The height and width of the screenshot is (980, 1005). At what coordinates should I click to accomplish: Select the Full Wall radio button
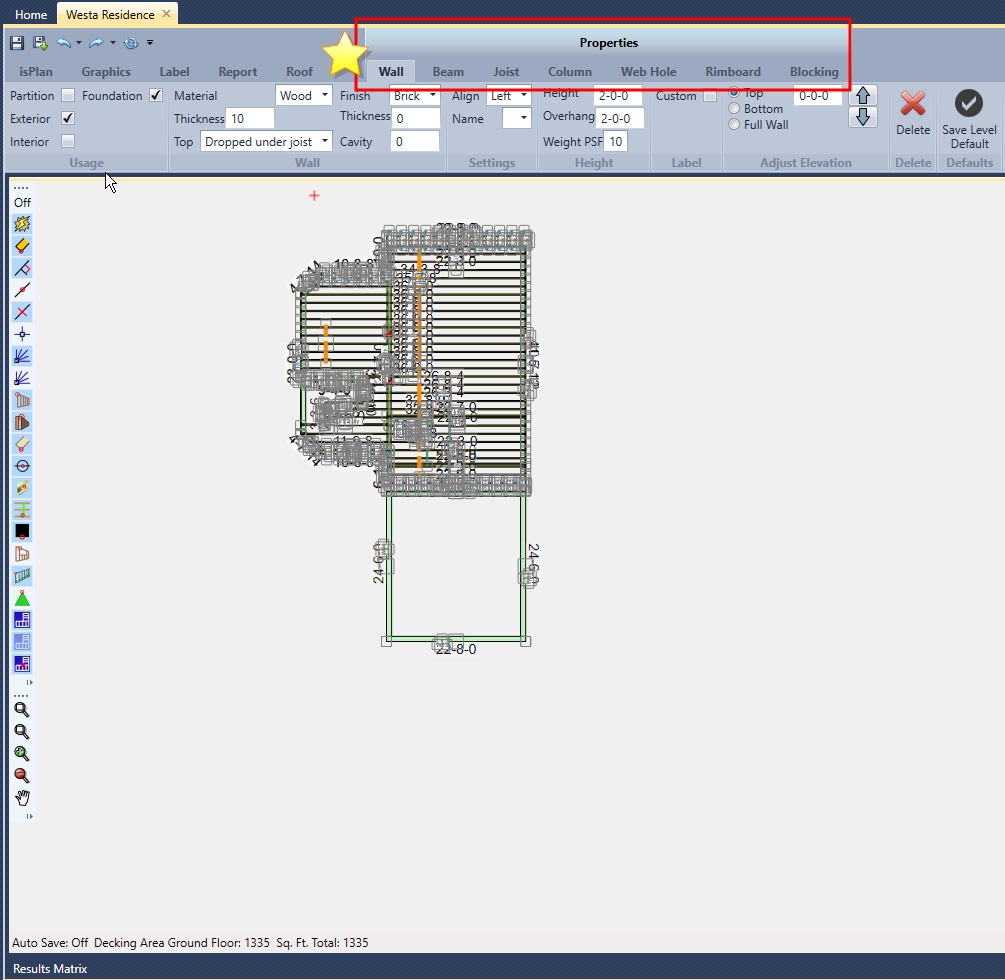[735, 125]
